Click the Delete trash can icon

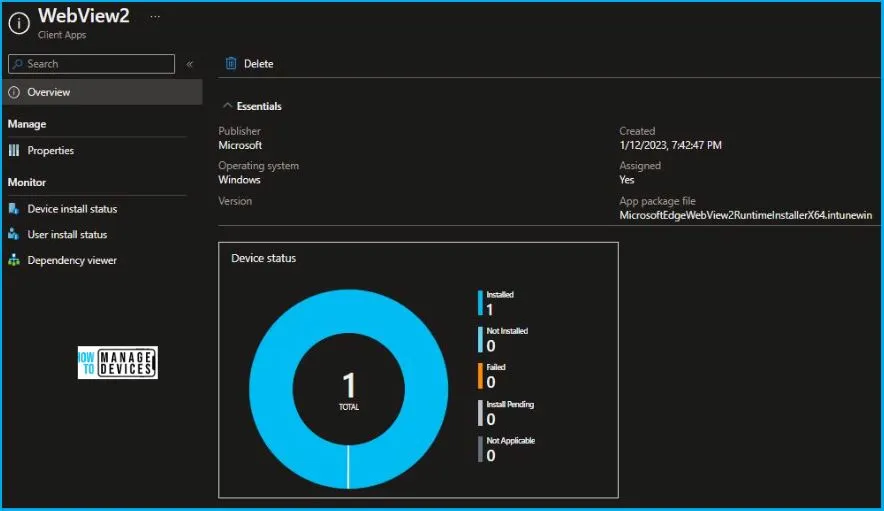(231, 63)
